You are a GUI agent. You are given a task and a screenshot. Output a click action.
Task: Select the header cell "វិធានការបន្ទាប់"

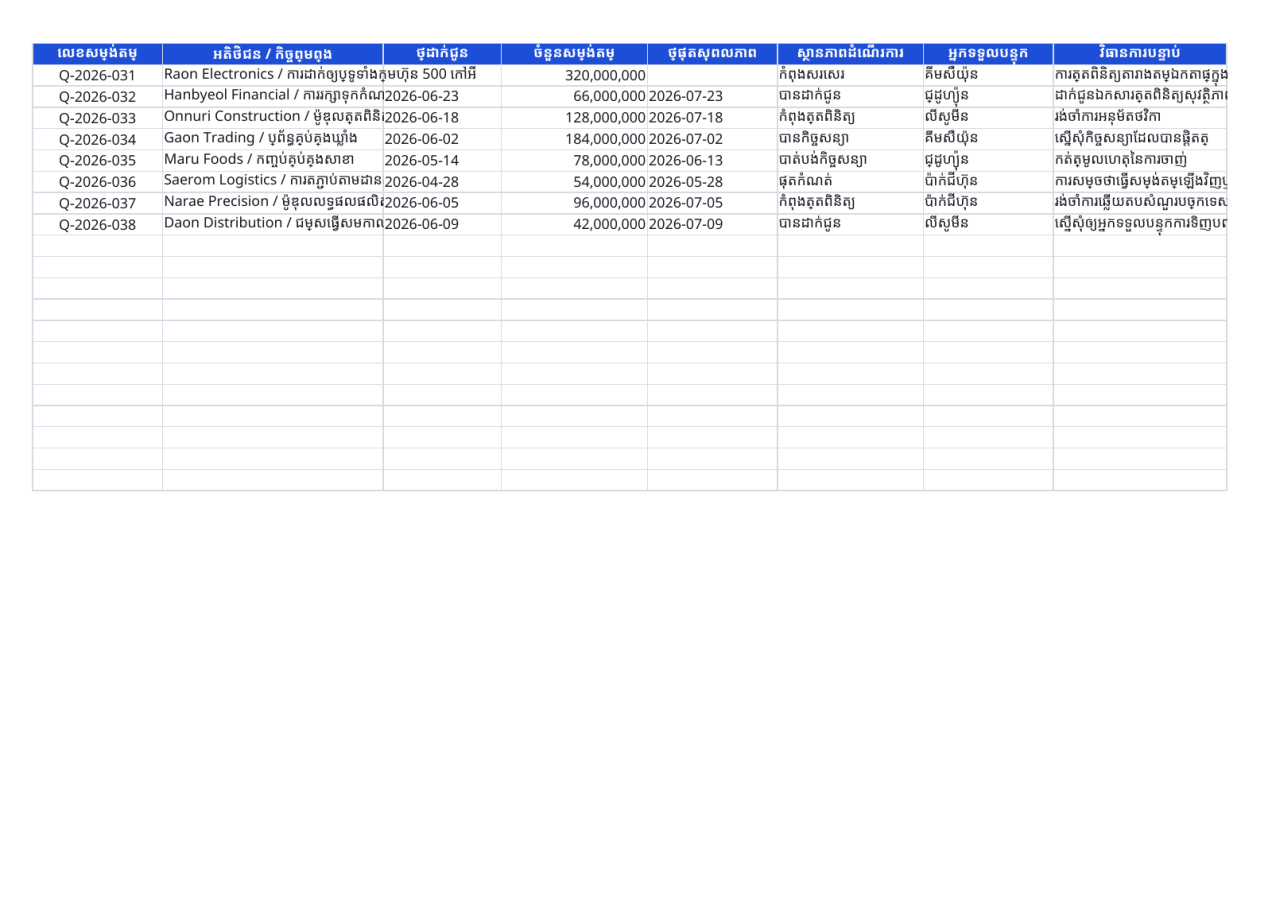click(x=1140, y=53)
